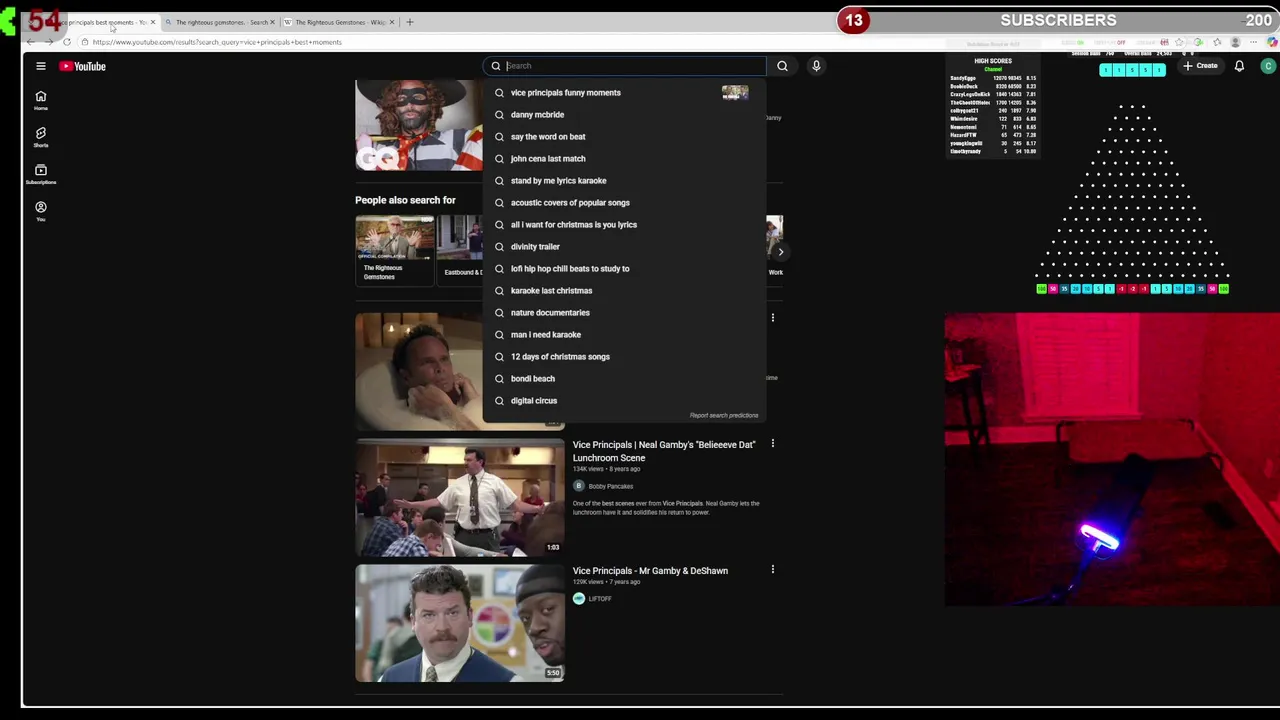Image resolution: width=1280 pixels, height=720 pixels.
Task: Choose suggestion say the word on beat
Action: (x=625, y=136)
